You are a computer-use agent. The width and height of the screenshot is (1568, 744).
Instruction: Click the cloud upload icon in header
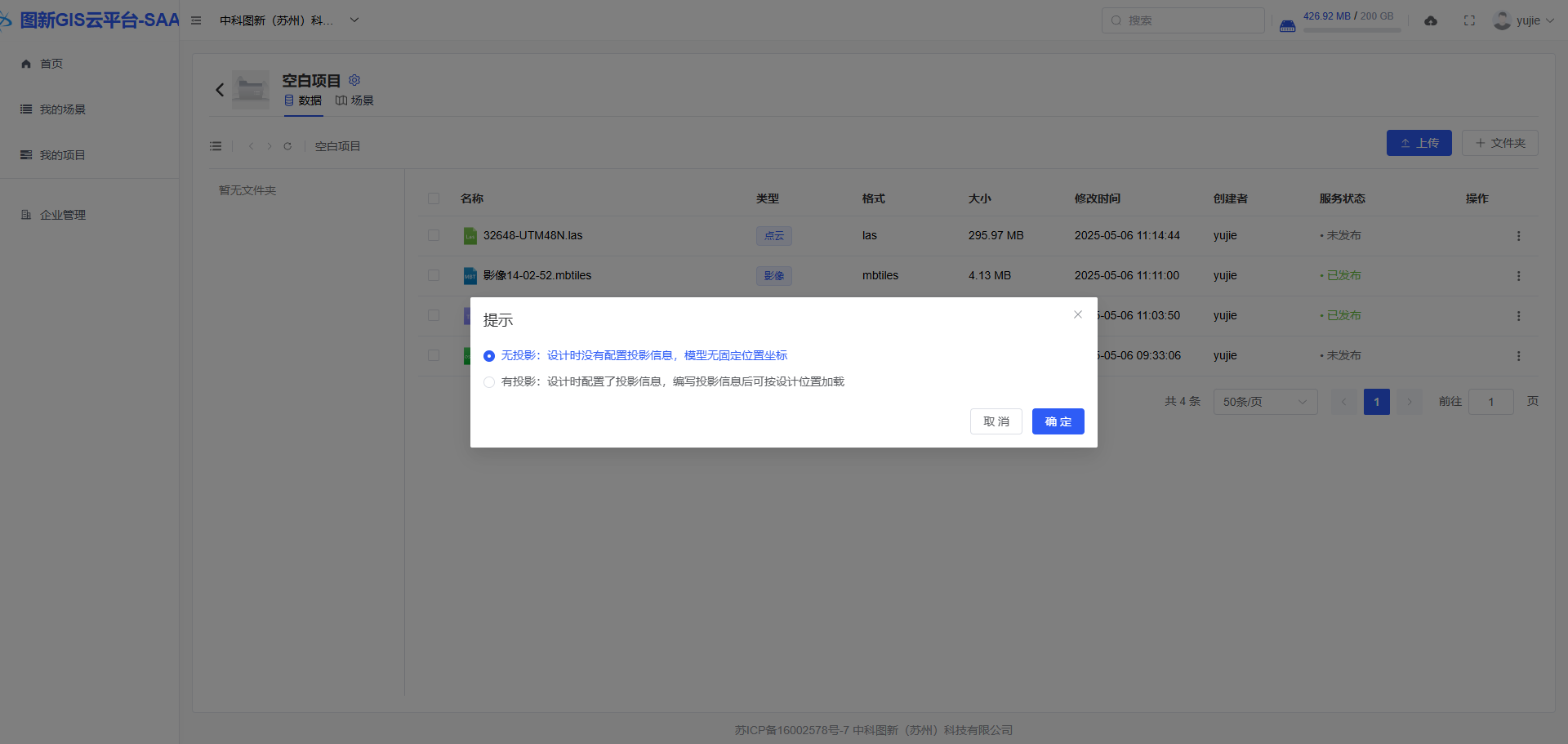point(1431,21)
